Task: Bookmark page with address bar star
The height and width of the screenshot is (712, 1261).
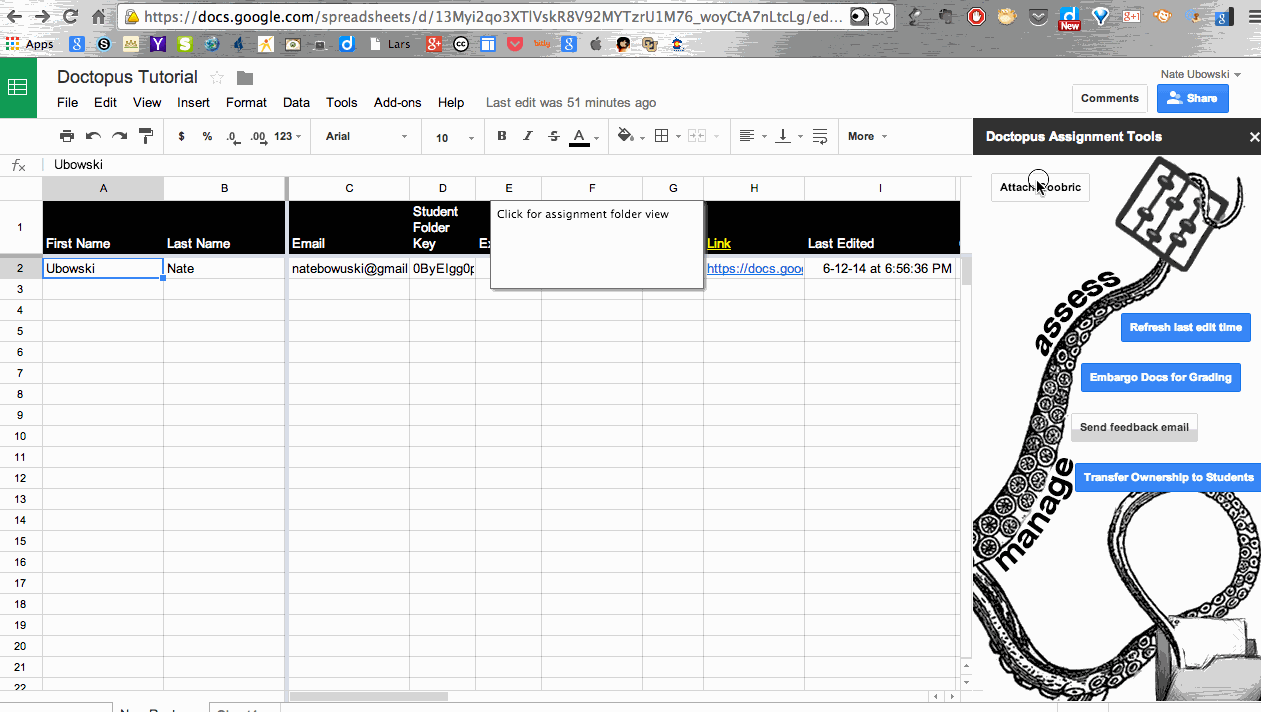Action: click(881, 17)
